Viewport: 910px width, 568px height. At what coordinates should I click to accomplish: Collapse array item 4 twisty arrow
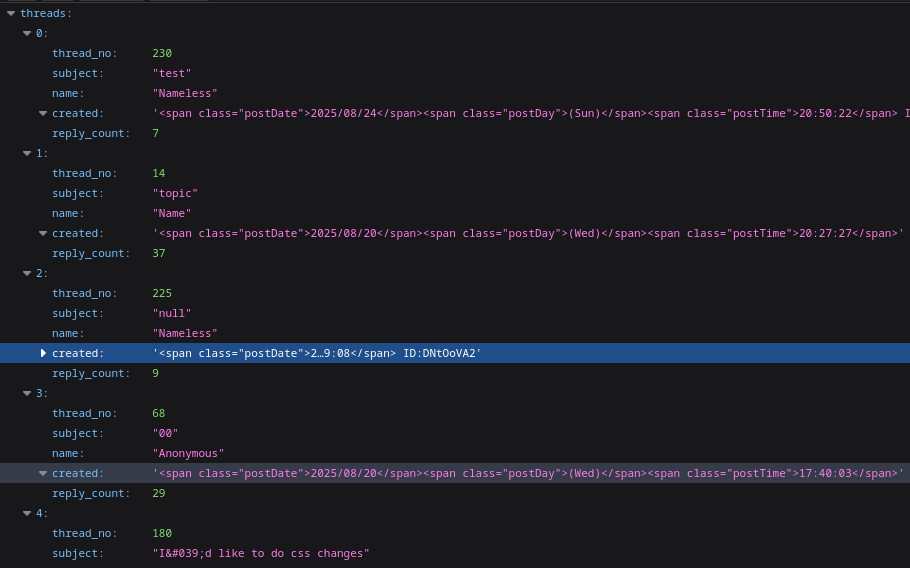[27, 513]
